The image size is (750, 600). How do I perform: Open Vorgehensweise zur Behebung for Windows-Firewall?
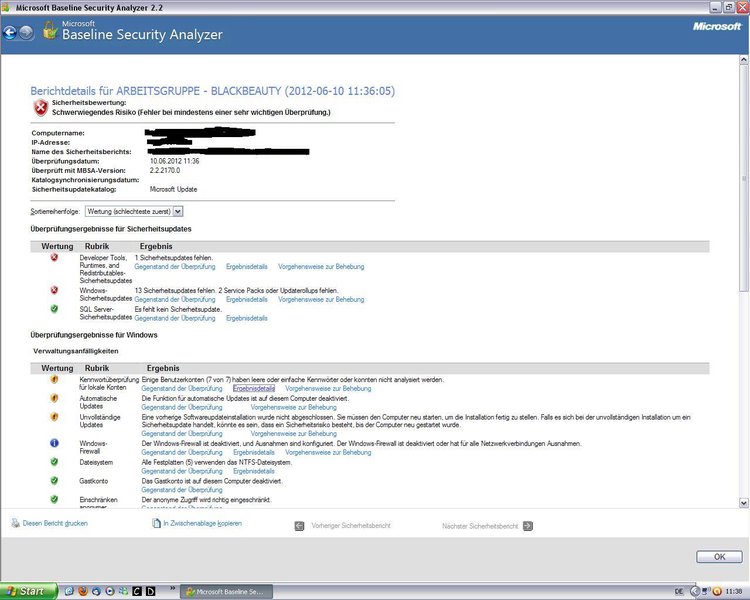click(328, 452)
